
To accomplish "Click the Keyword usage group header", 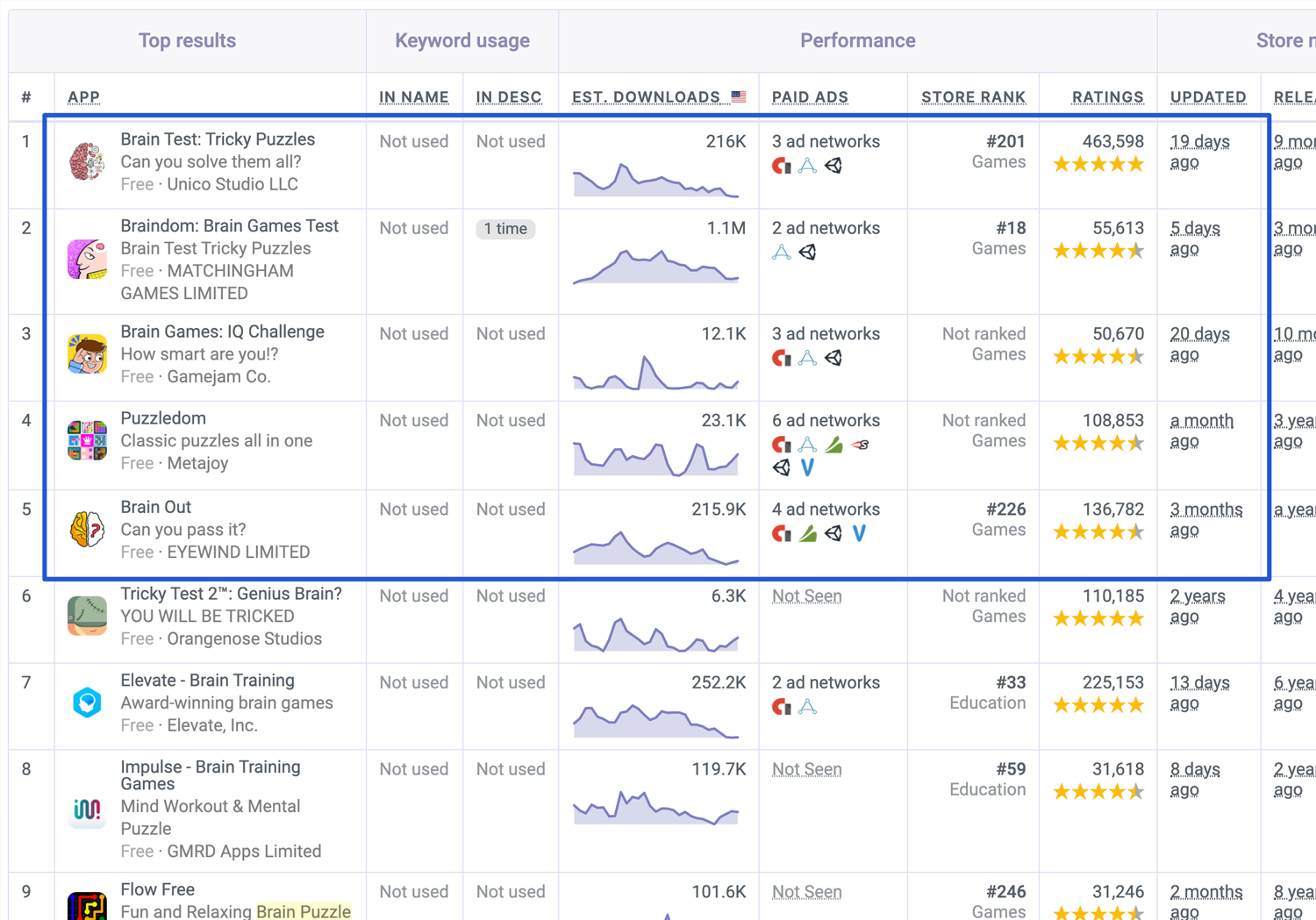I will [x=462, y=40].
